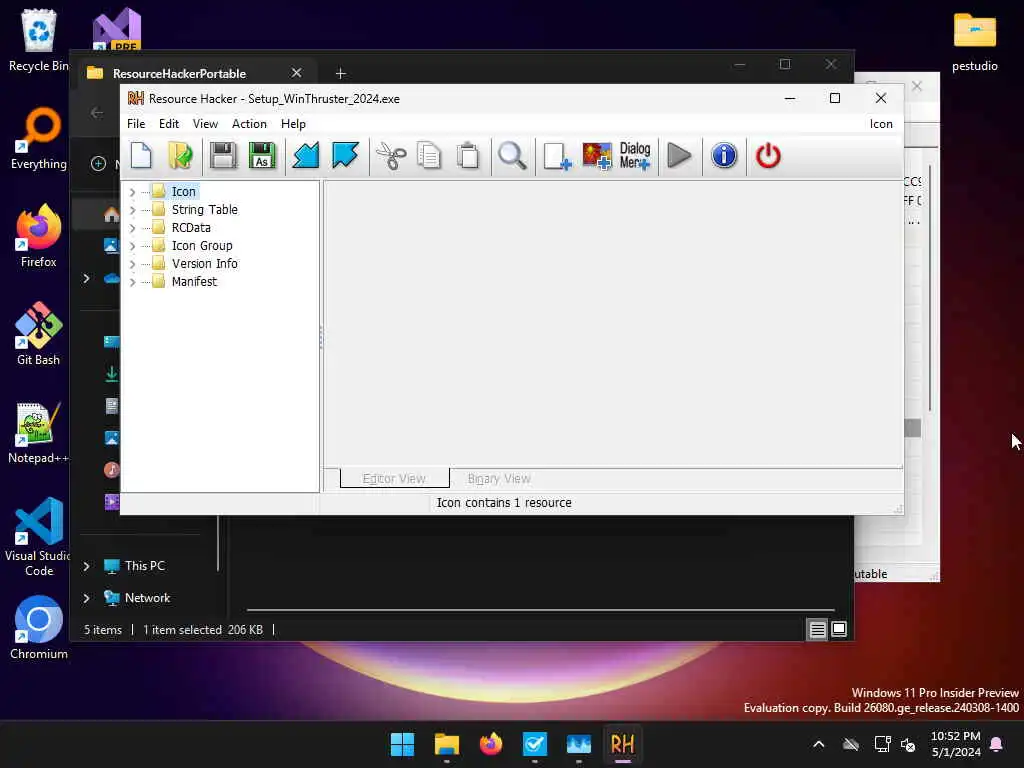Select the String Table tree item
The height and width of the screenshot is (768, 1024).
pyautogui.click(x=204, y=210)
